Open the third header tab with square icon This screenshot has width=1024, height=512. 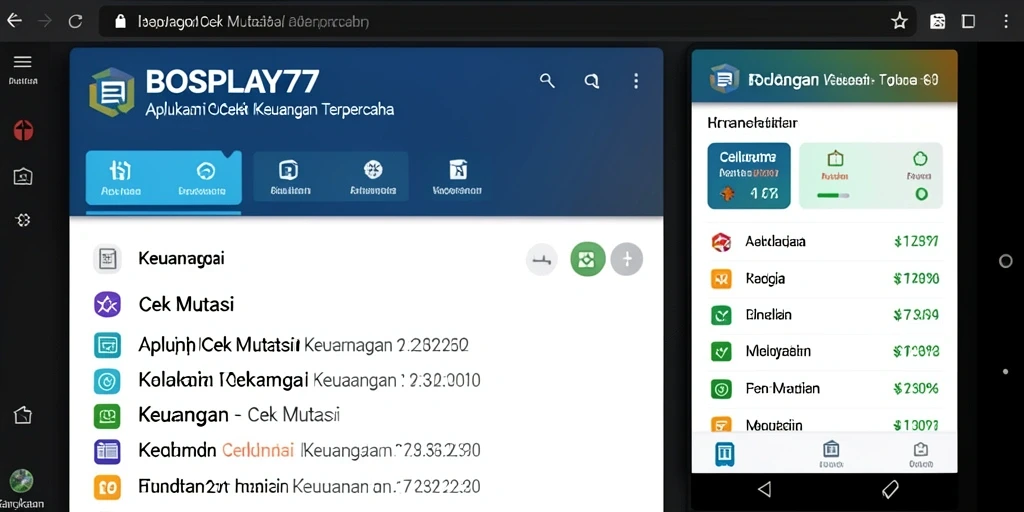(x=290, y=178)
